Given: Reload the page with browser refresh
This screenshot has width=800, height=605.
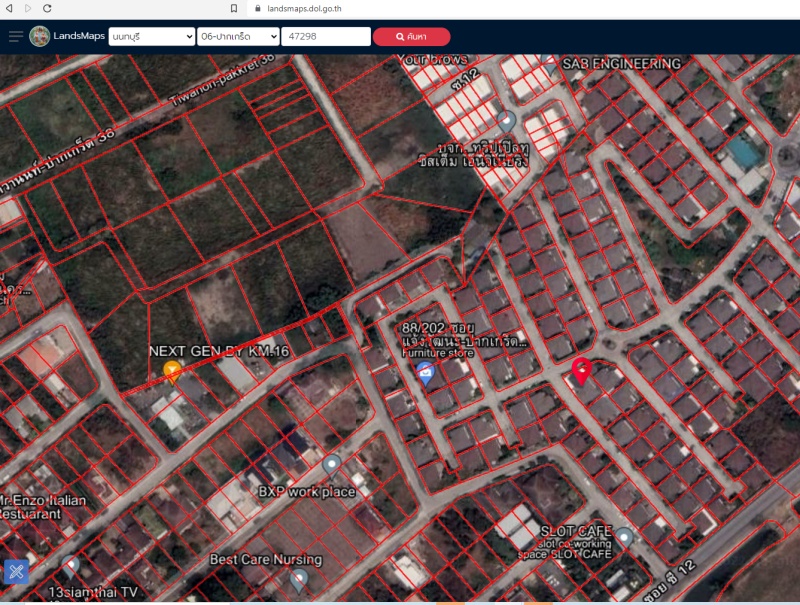Looking at the screenshot, I should tap(47, 8).
